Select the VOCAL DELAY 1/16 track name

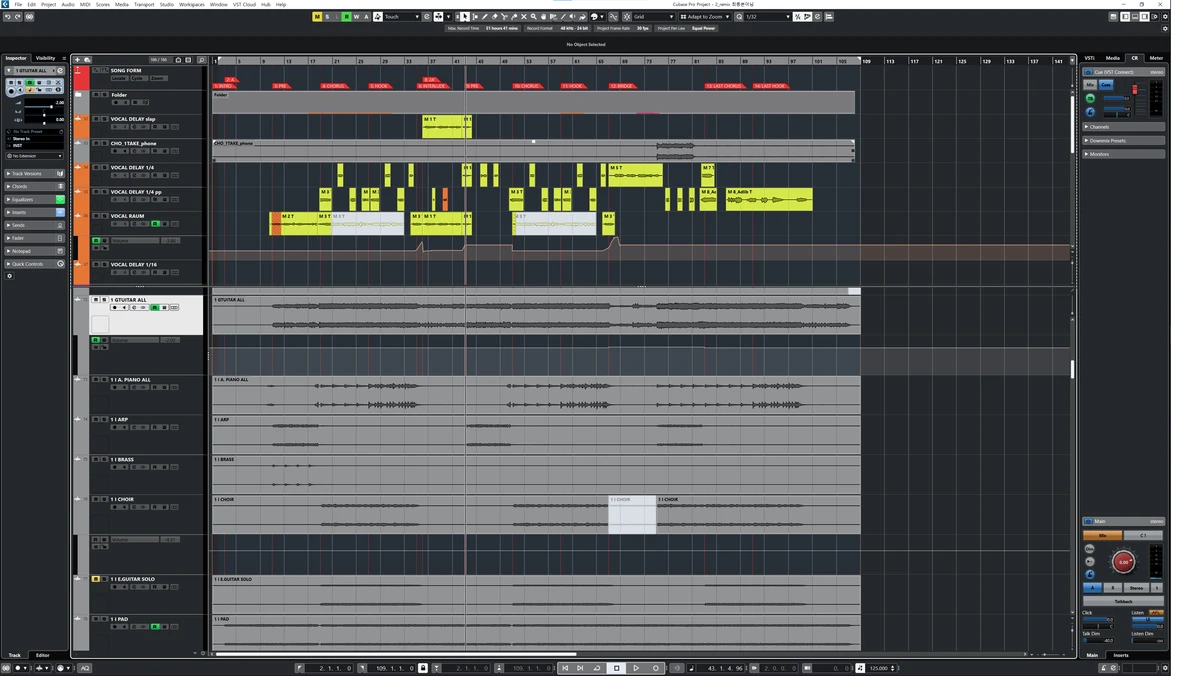[134, 265]
